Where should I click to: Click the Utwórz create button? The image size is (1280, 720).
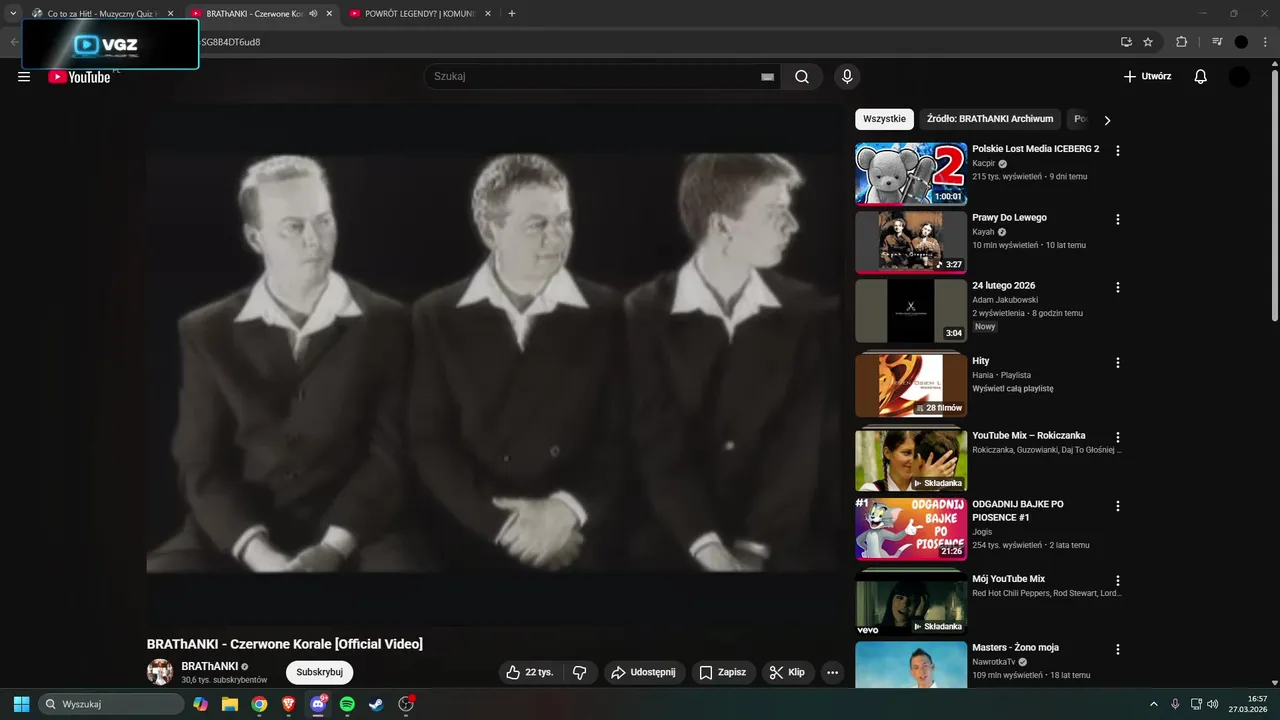1147,77
